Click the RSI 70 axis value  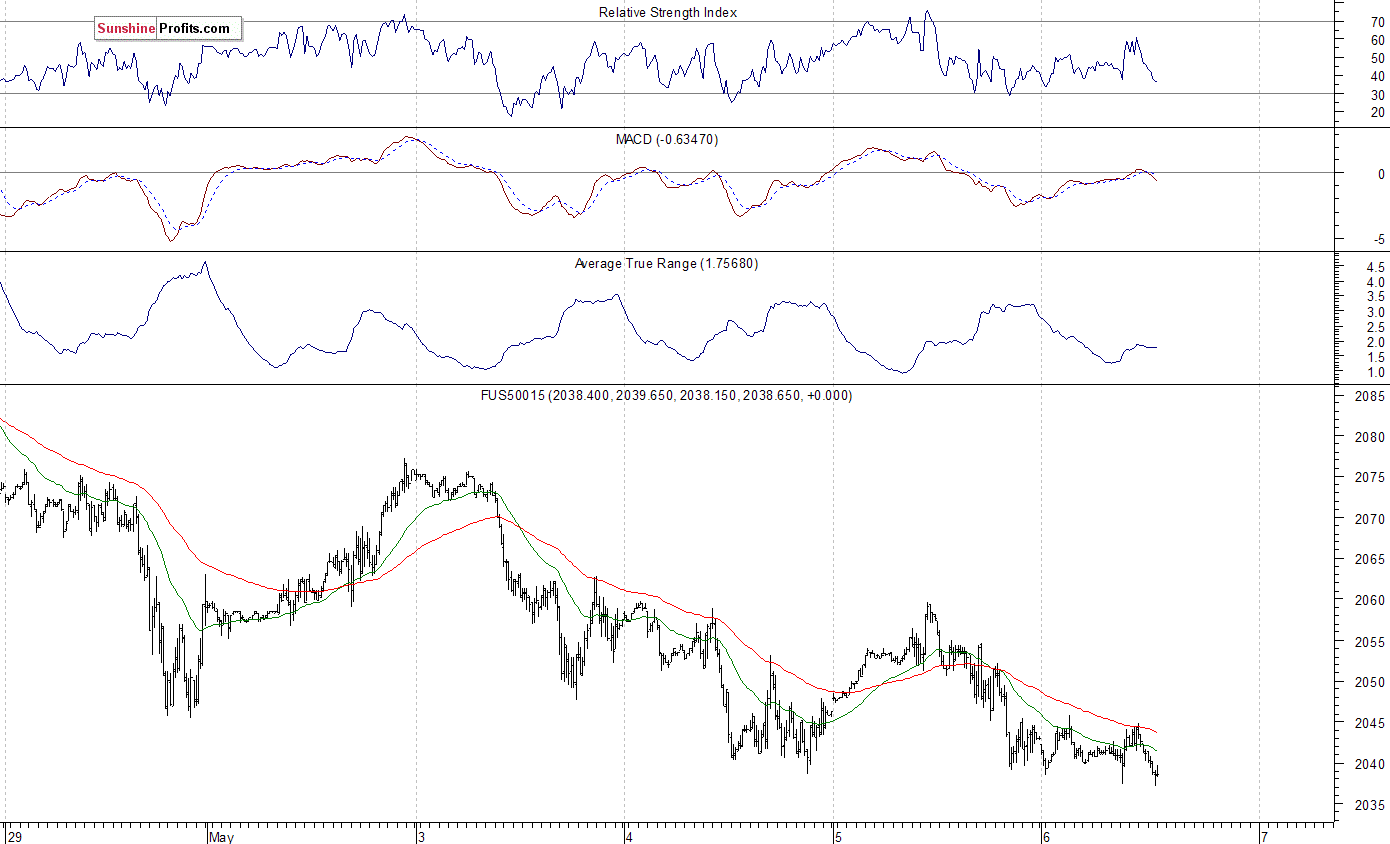(1378, 22)
